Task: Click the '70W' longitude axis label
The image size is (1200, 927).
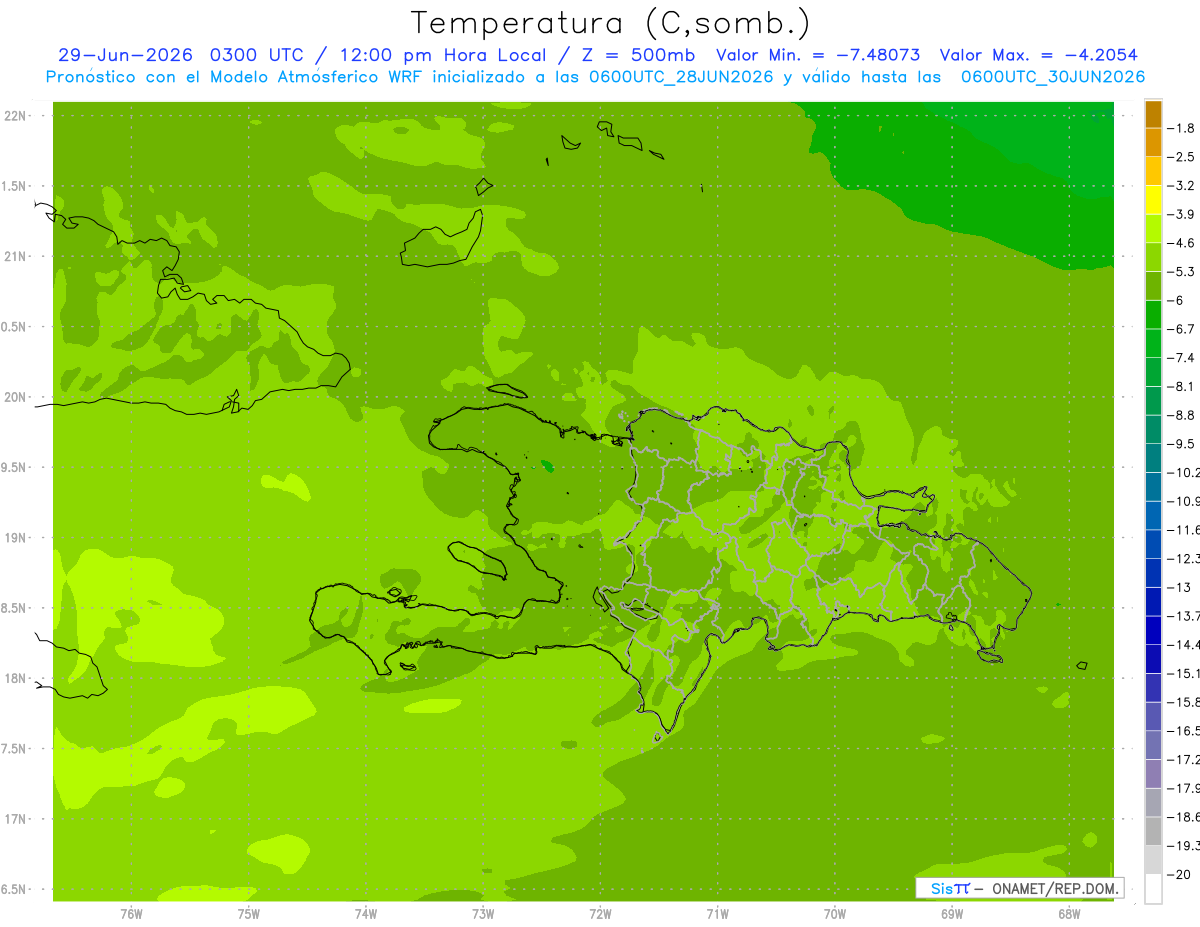Action: coord(835,913)
